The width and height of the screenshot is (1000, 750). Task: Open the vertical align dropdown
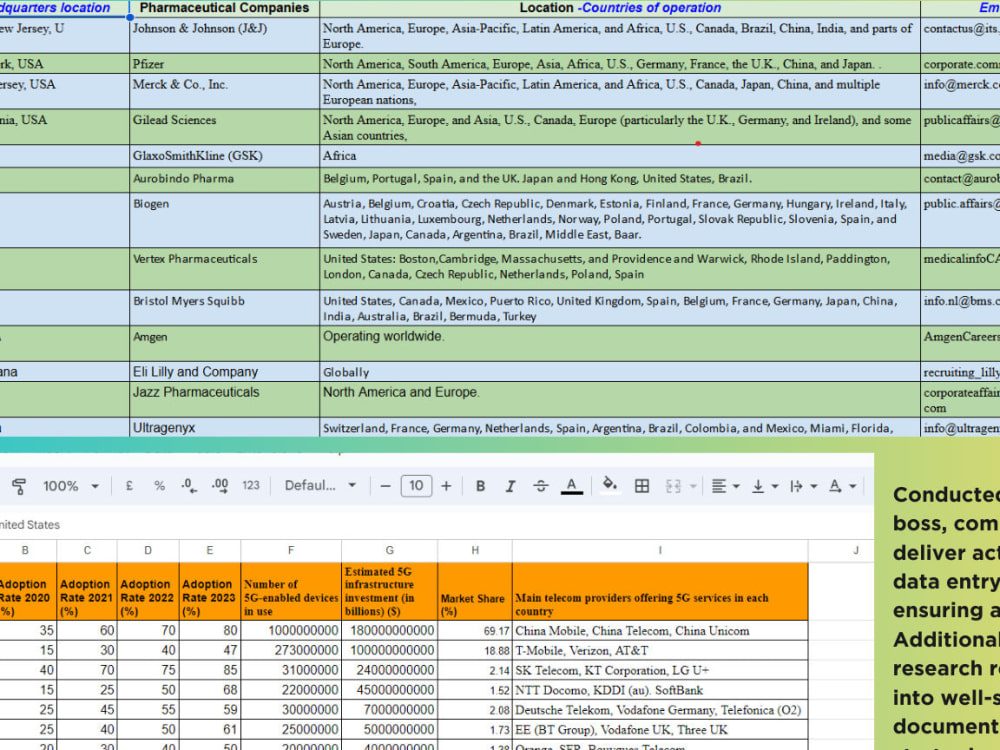[765, 487]
